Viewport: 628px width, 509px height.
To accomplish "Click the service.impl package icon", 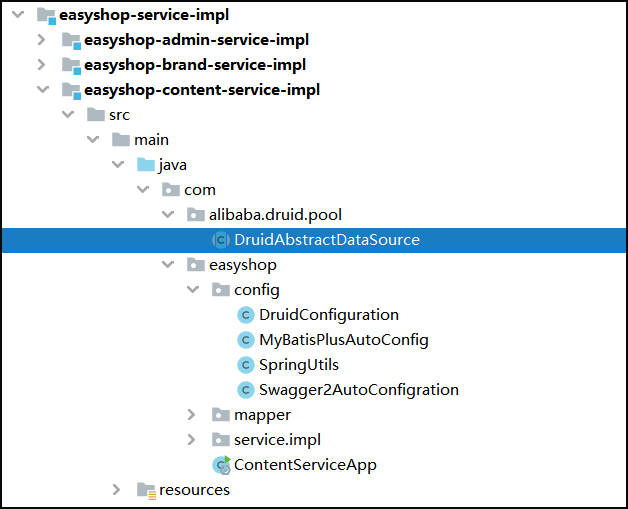I will coord(221,440).
